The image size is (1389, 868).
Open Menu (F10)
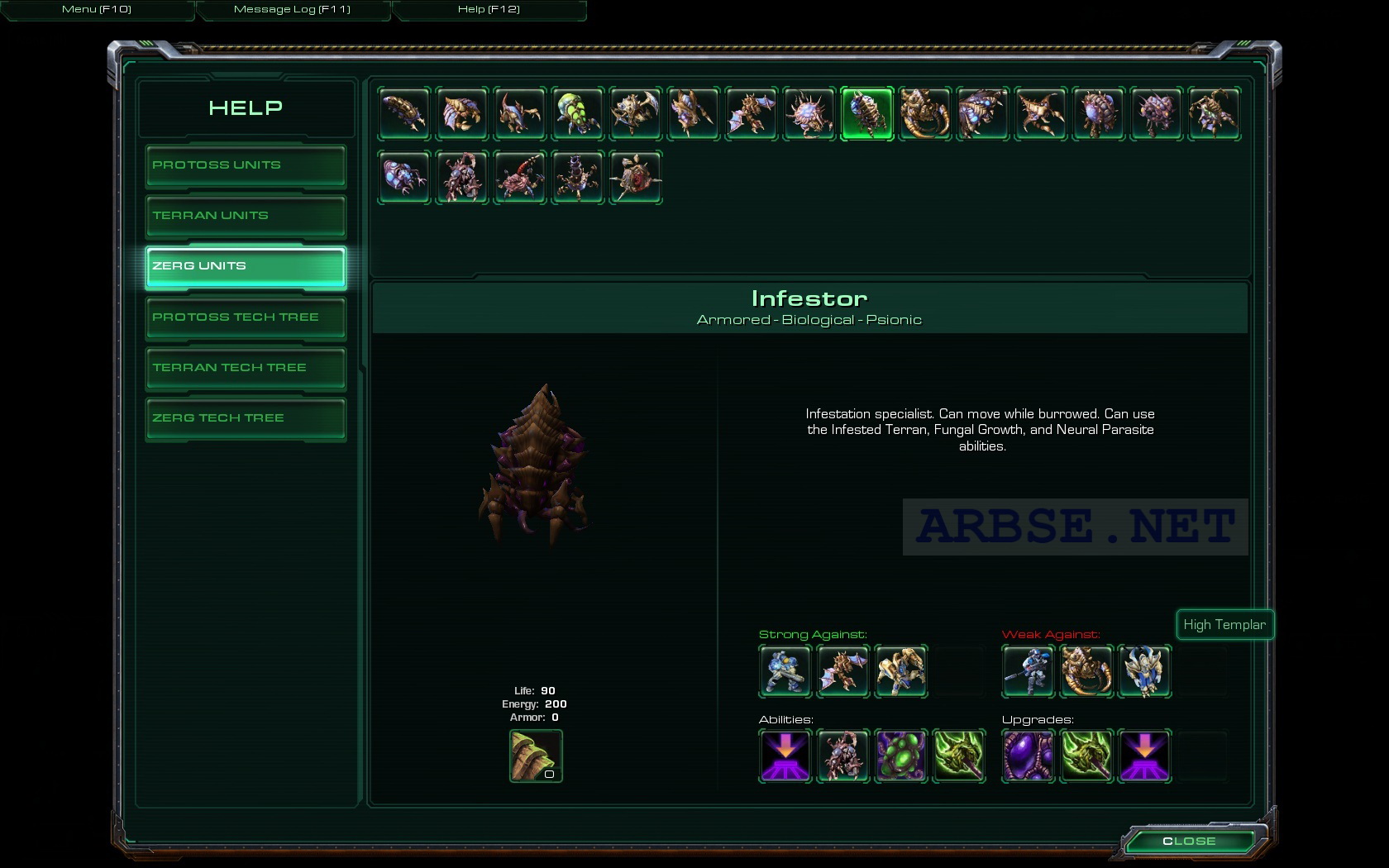tap(97, 9)
